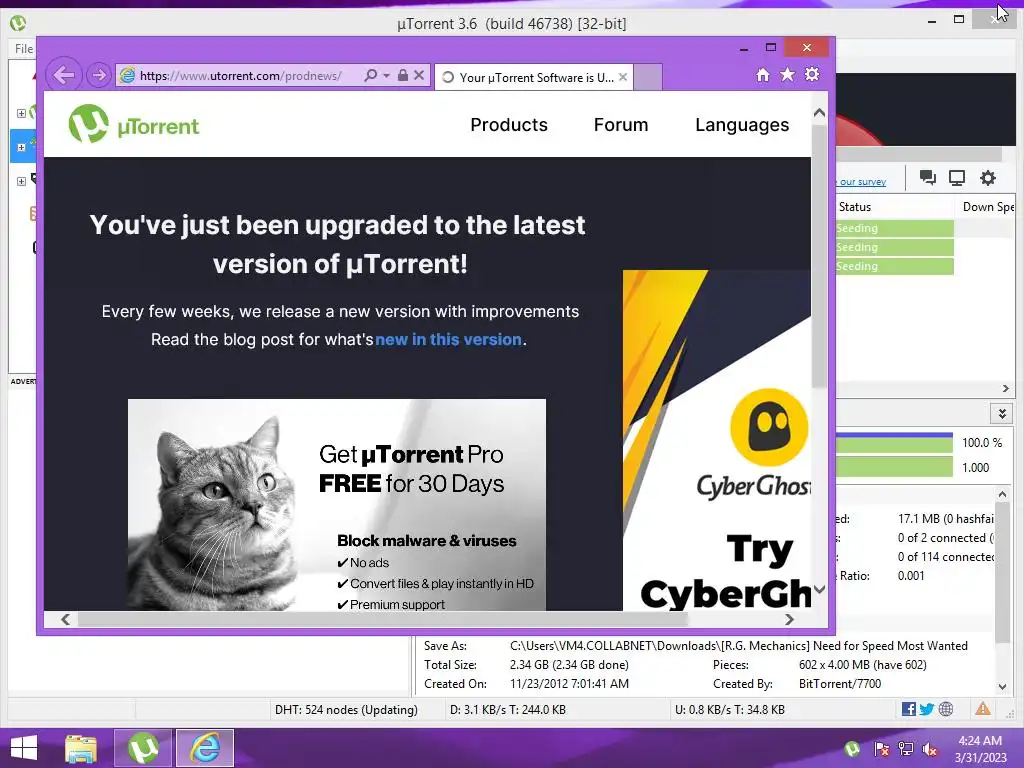Click the webpage scroll up arrow
1024x768 pixels.
[x=820, y=113]
